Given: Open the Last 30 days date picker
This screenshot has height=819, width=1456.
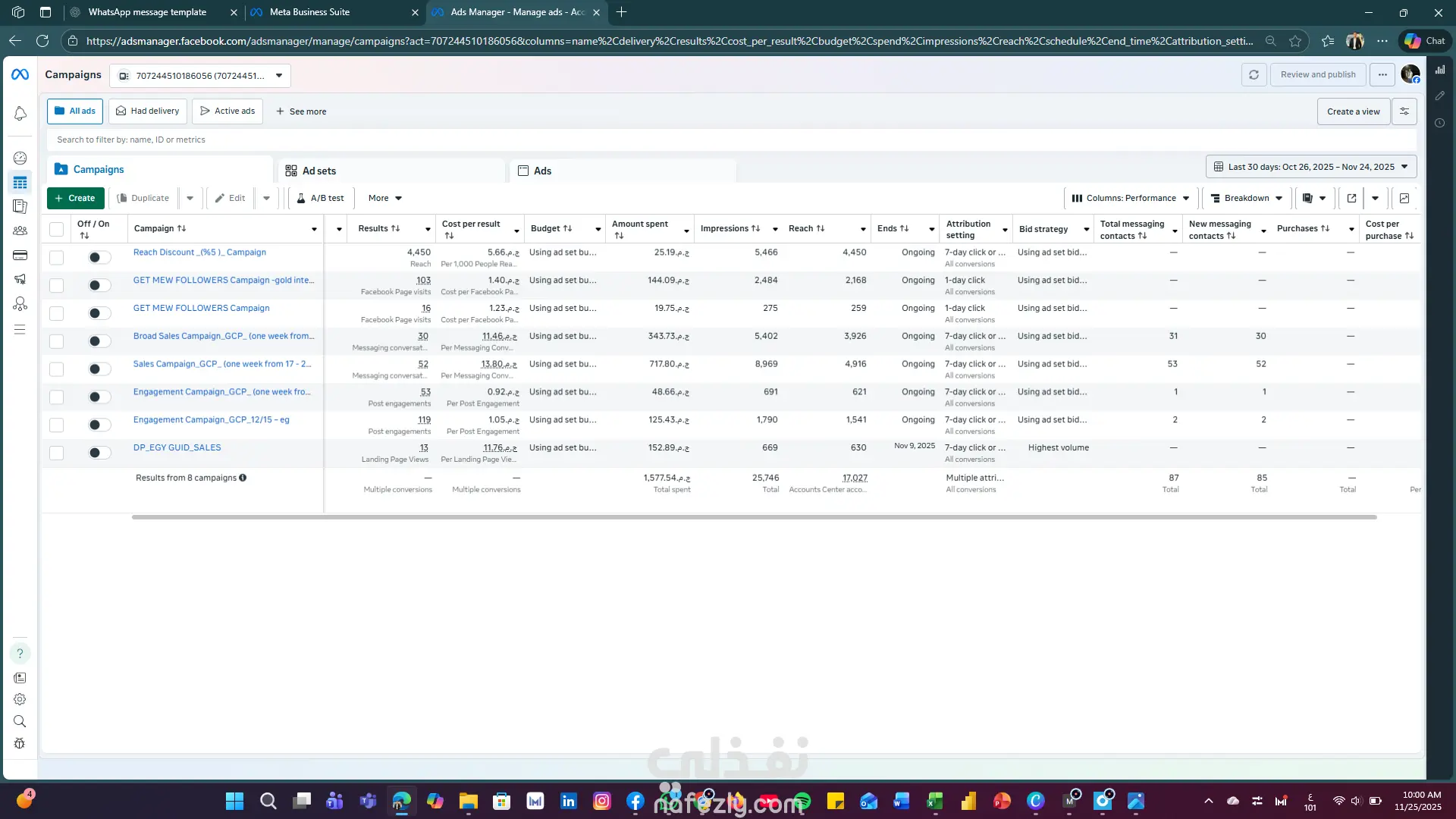Looking at the screenshot, I should tap(1310, 167).
